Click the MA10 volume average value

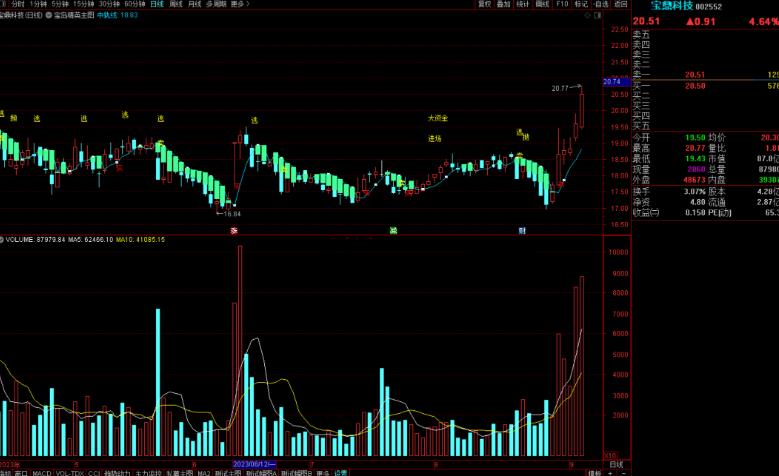tap(140, 240)
